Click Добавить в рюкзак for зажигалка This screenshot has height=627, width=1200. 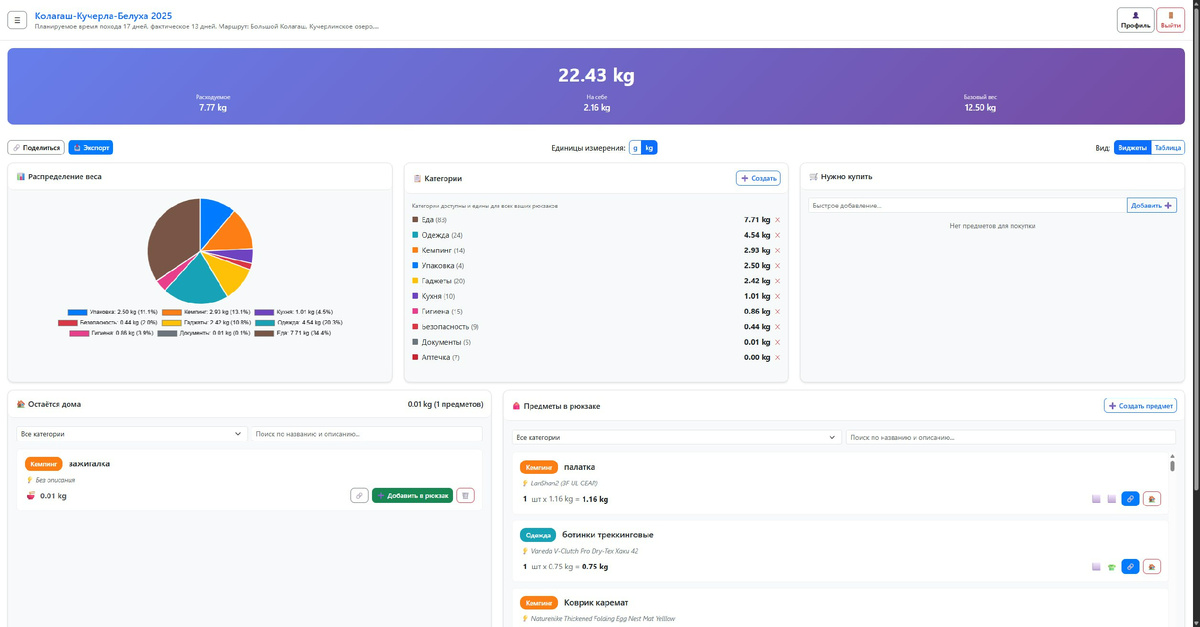[x=412, y=495]
